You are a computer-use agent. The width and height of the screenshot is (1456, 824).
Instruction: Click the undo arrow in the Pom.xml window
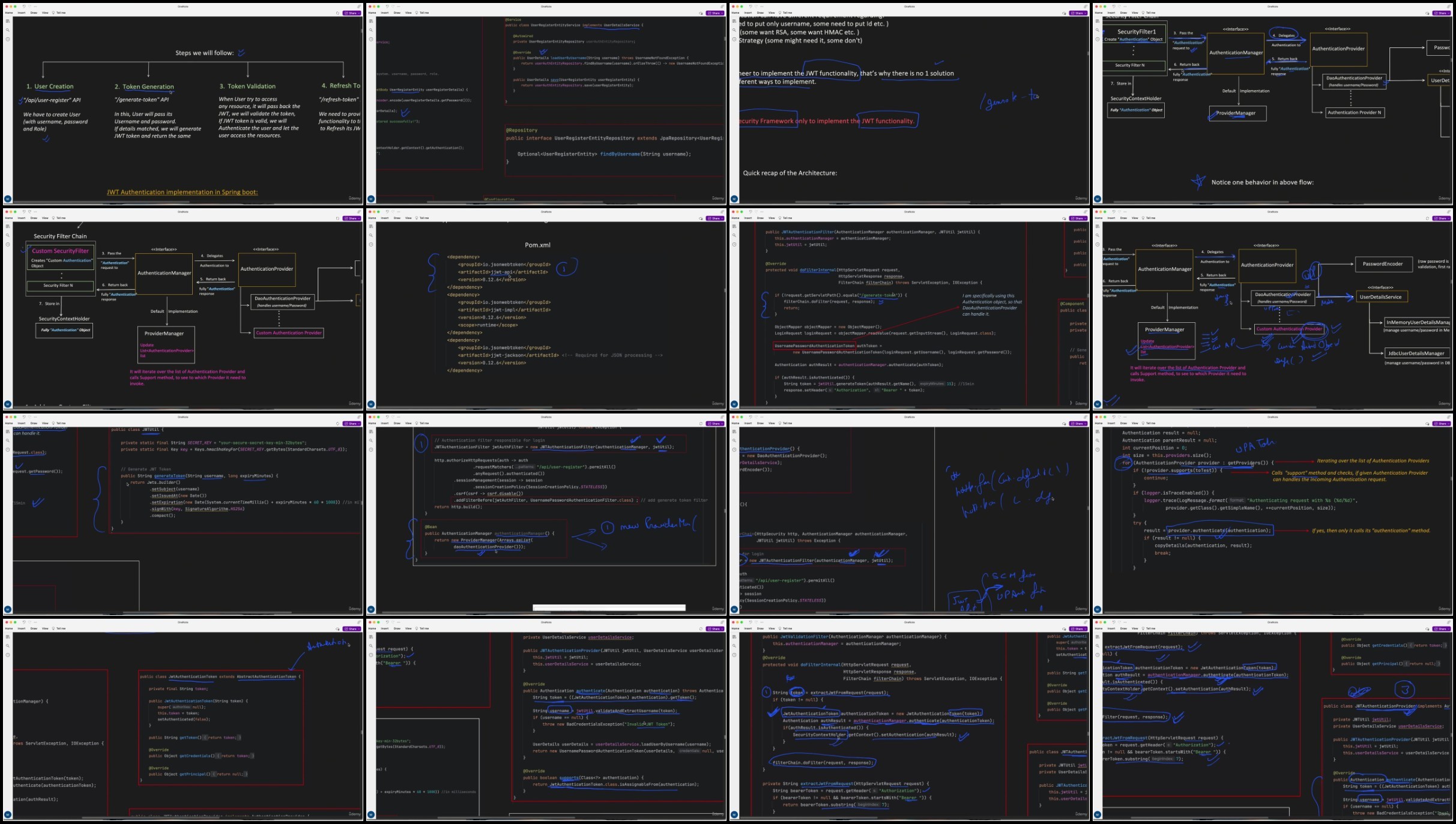(x=387, y=211)
